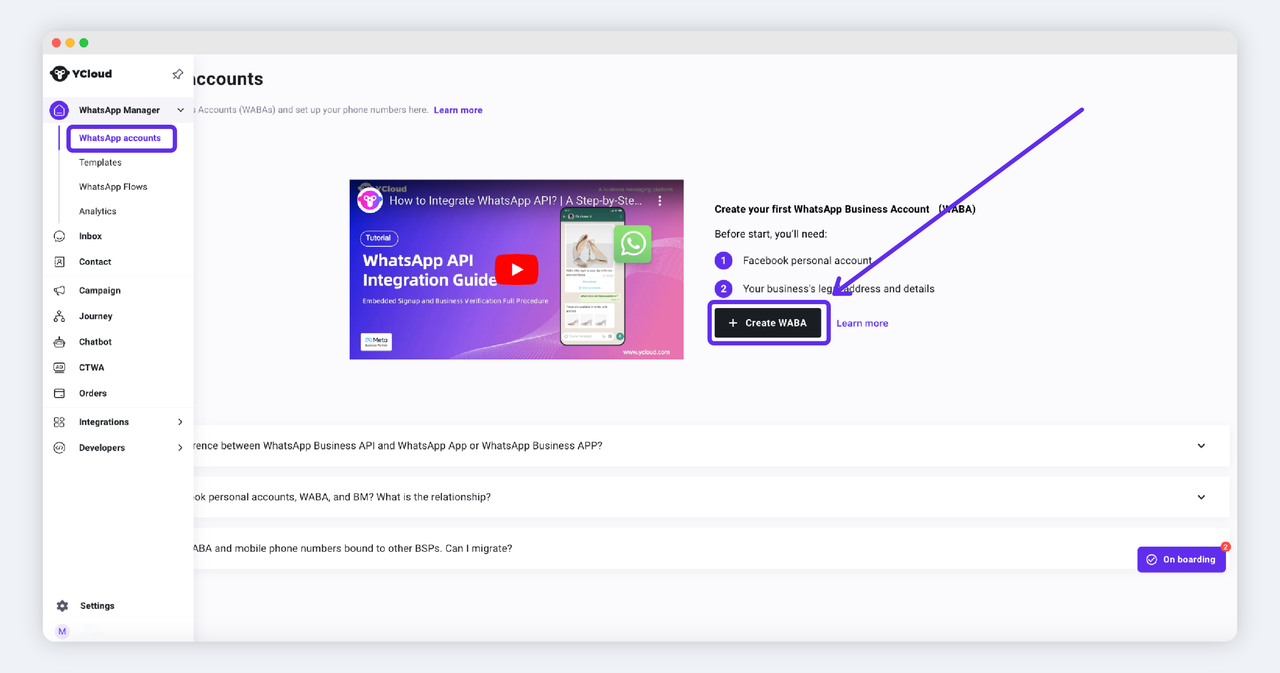Open video options three-dot menu
This screenshot has height=673, width=1280.
click(x=660, y=201)
